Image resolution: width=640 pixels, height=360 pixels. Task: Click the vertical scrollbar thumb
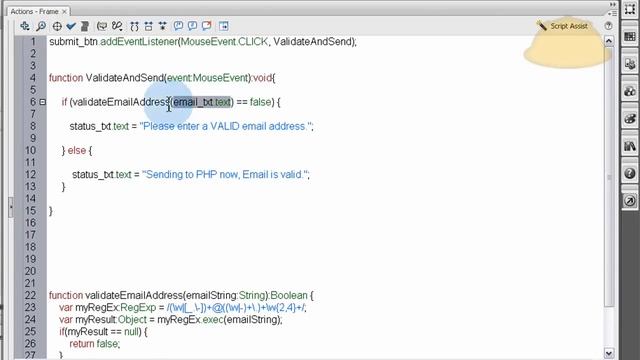tap(609, 176)
